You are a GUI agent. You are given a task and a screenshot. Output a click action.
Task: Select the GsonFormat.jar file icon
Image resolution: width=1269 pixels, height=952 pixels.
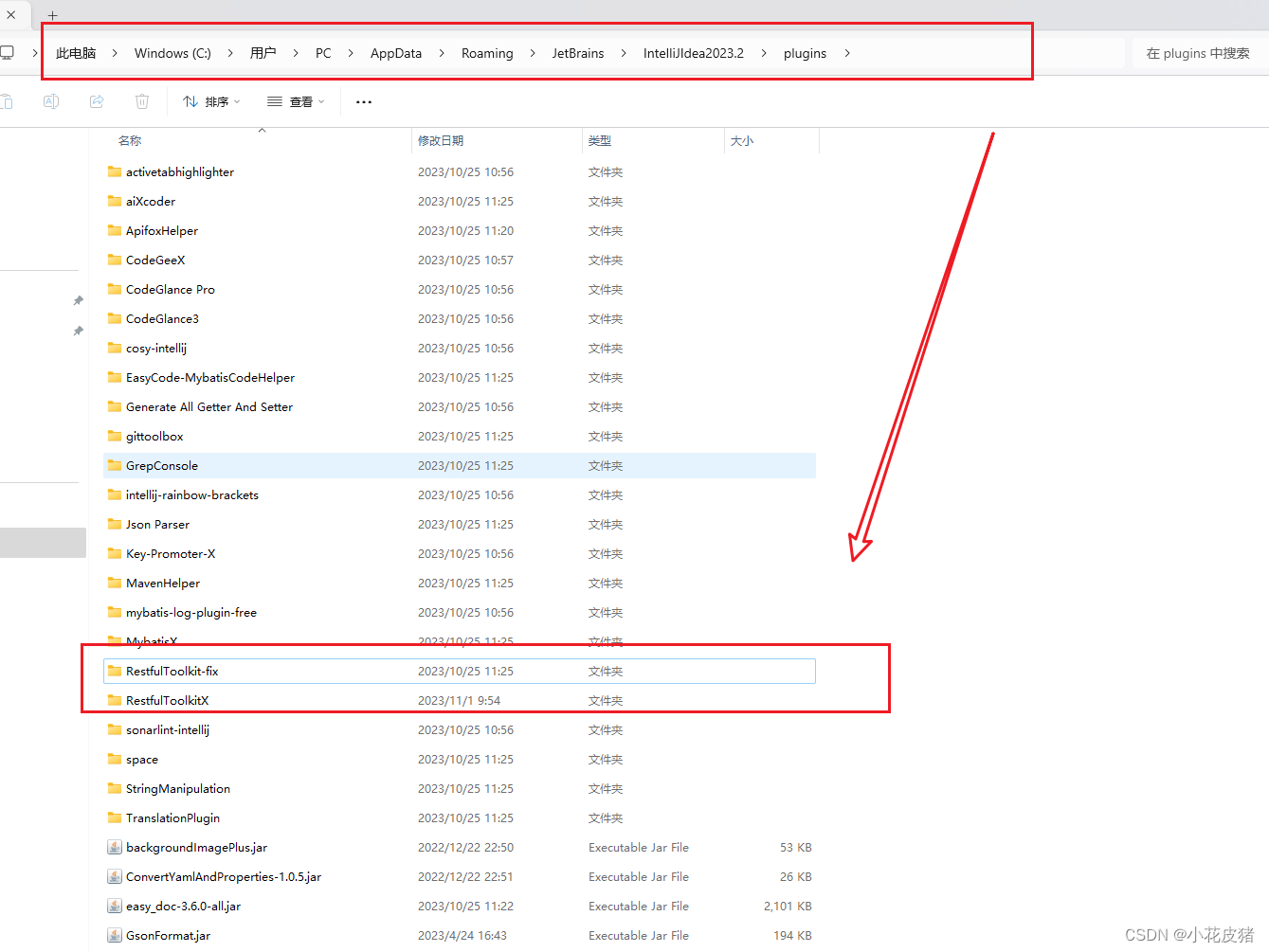(x=115, y=935)
